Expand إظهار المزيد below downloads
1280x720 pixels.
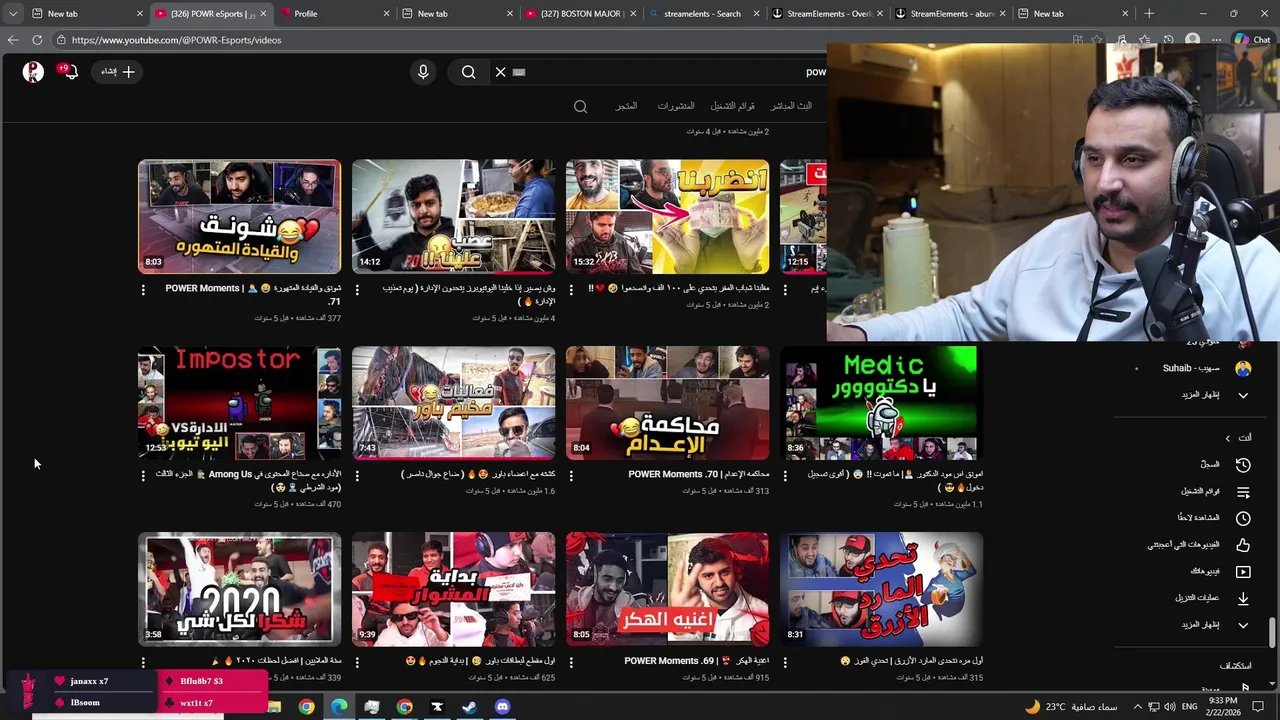[1215, 625]
